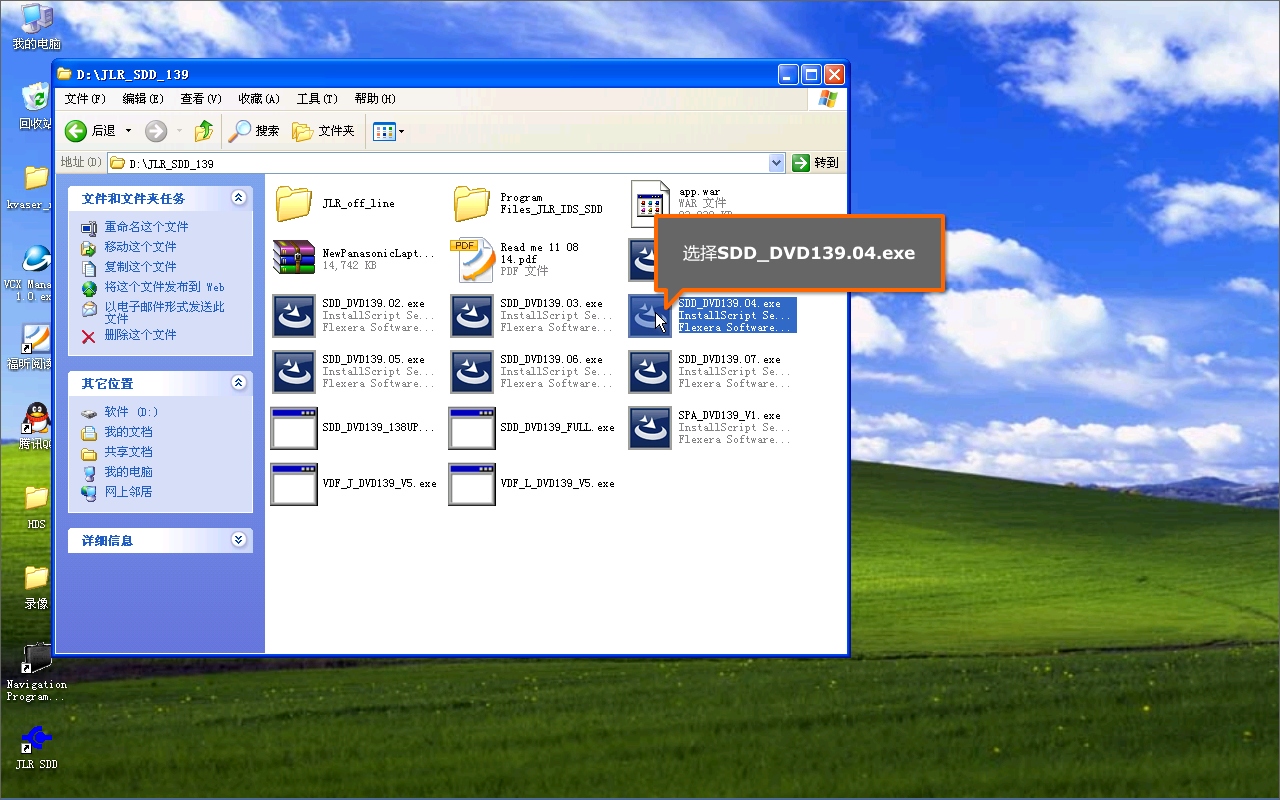The height and width of the screenshot is (800, 1280).
Task: Select the SDD_DVD139_138UP file icon
Action: (x=294, y=428)
